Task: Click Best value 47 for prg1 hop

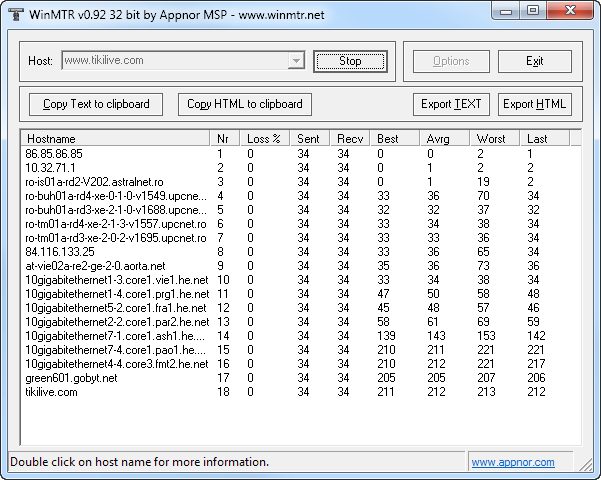Action: coord(383,294)
